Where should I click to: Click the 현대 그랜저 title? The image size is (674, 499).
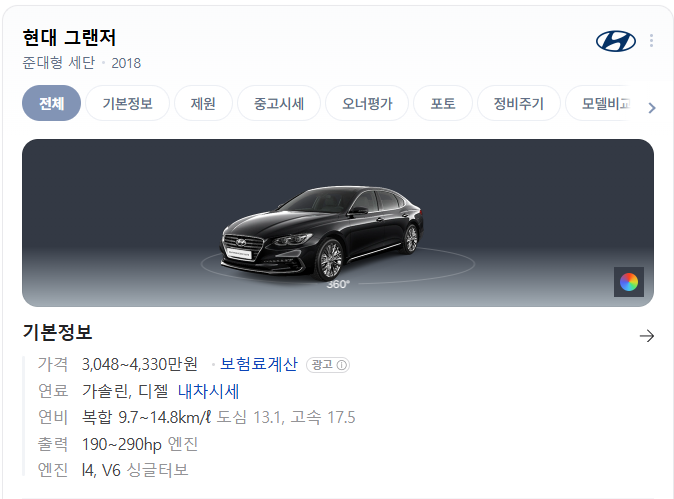(x=69, y=38)
